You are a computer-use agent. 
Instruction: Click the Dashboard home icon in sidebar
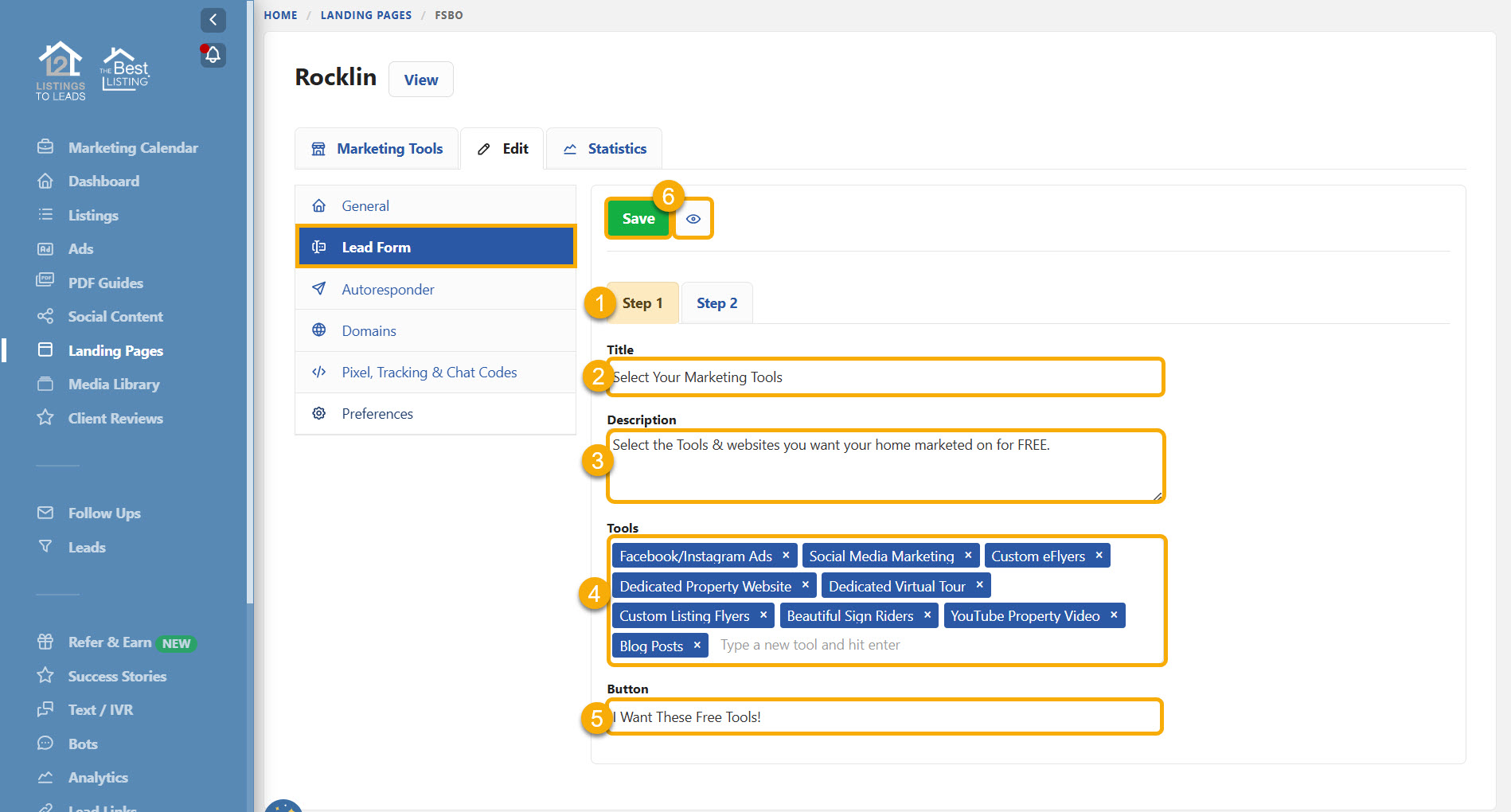45,182
